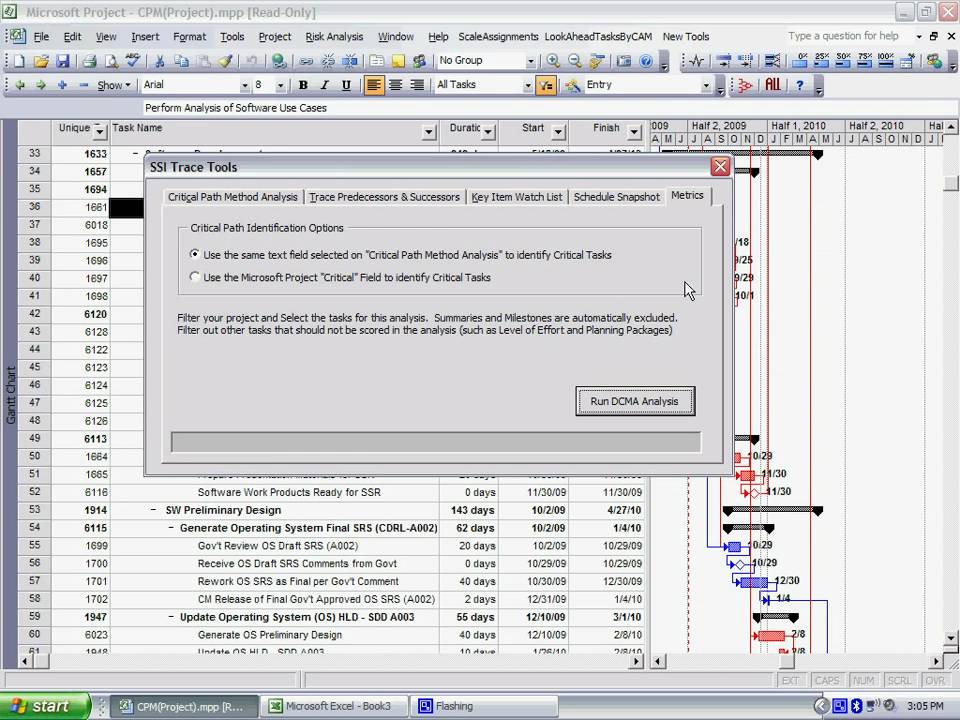This screenshot has height=720, width=960.
Task: Open the Arial font dropdown
Action: coord(244,85)
